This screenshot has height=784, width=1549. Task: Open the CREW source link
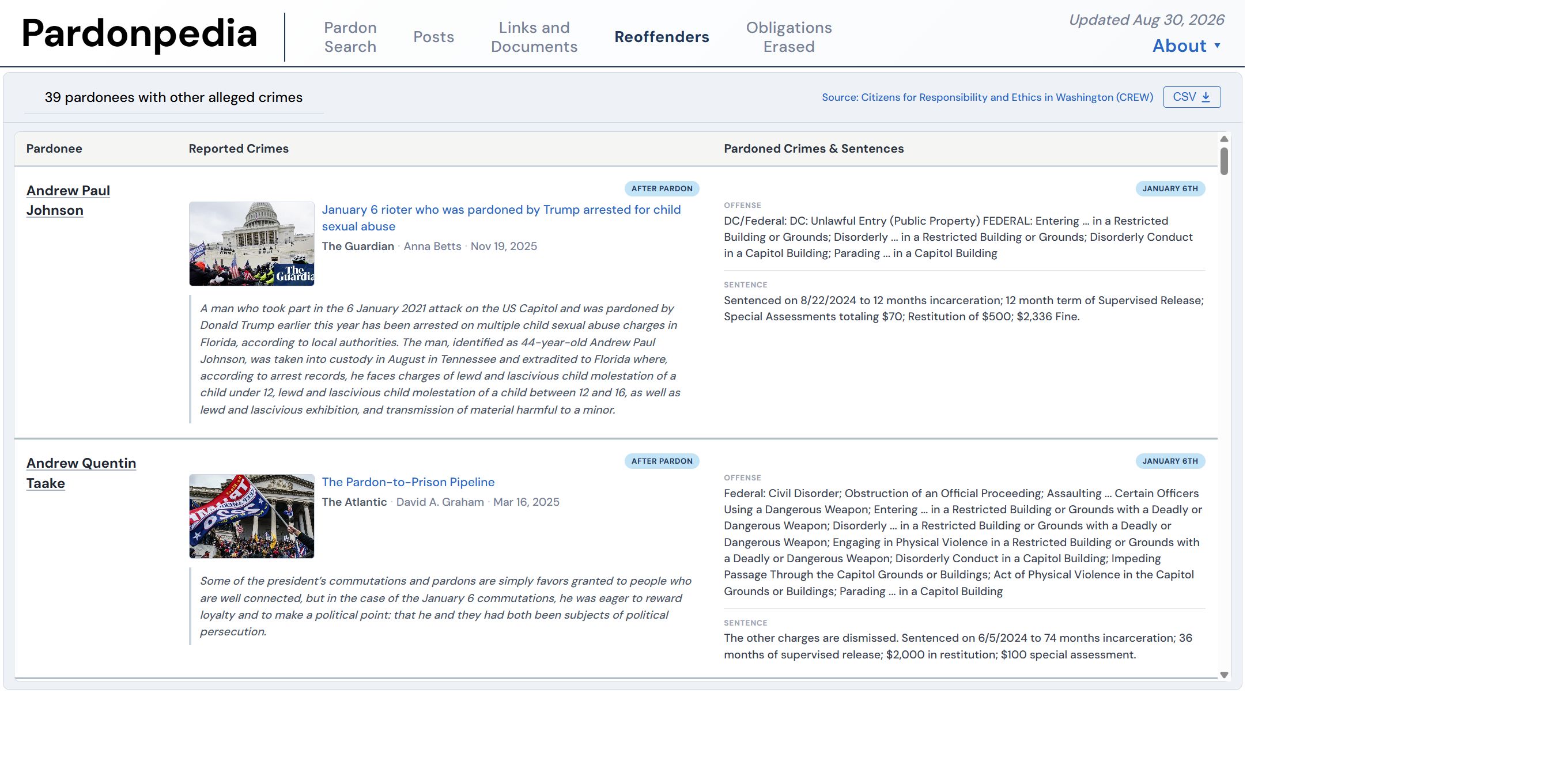987,97
